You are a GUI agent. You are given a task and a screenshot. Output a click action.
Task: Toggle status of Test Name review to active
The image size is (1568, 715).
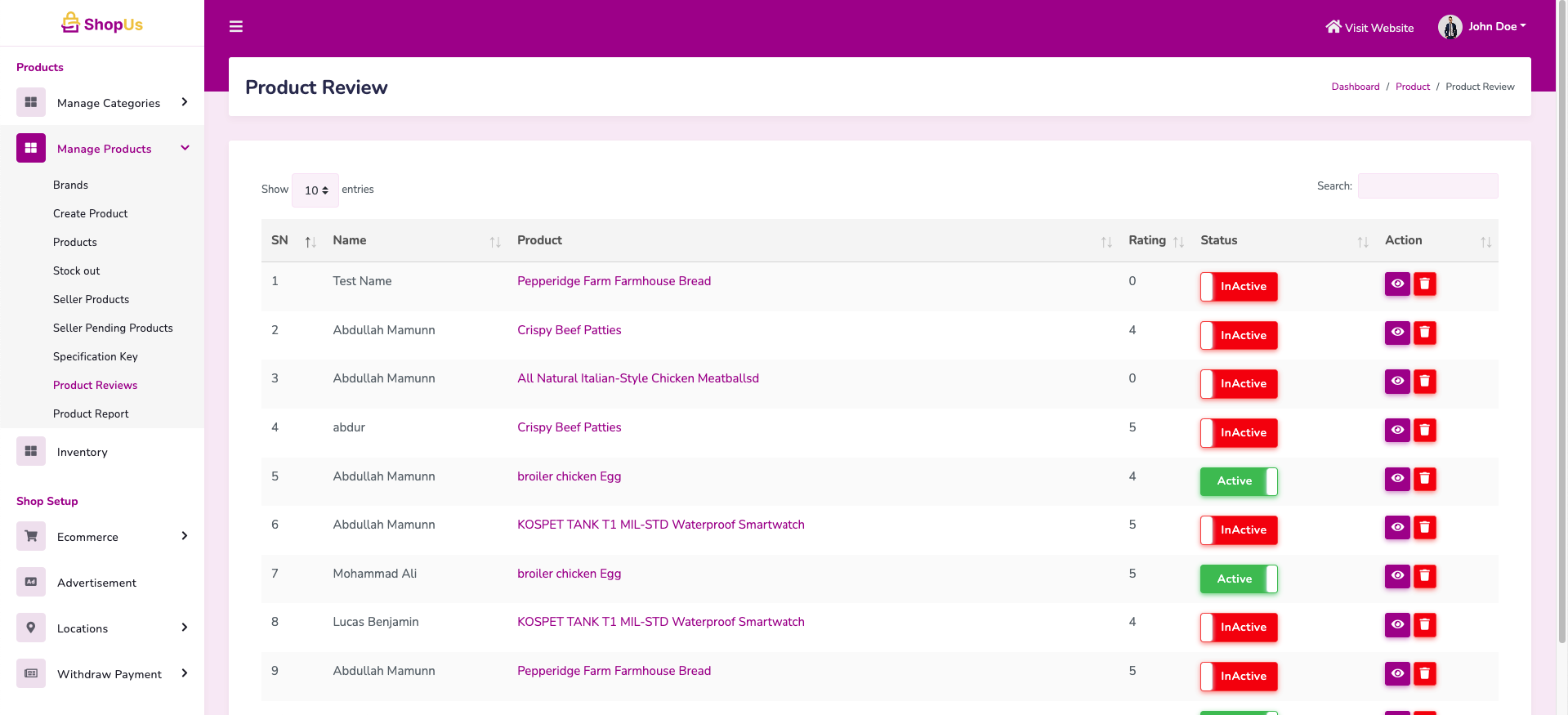pyautogui.click(x=1238, y=287)
